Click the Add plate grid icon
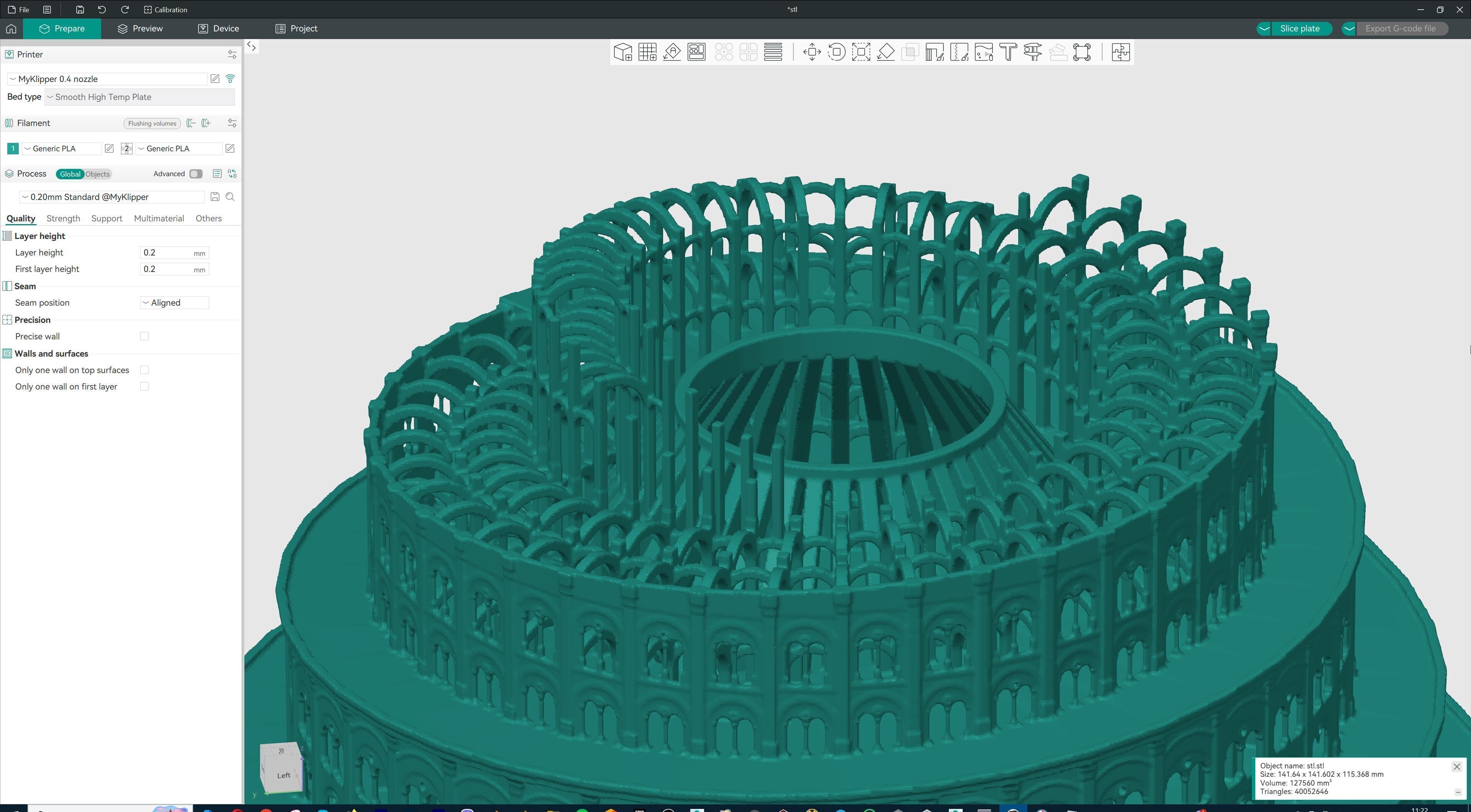 (x=647, y=52)
